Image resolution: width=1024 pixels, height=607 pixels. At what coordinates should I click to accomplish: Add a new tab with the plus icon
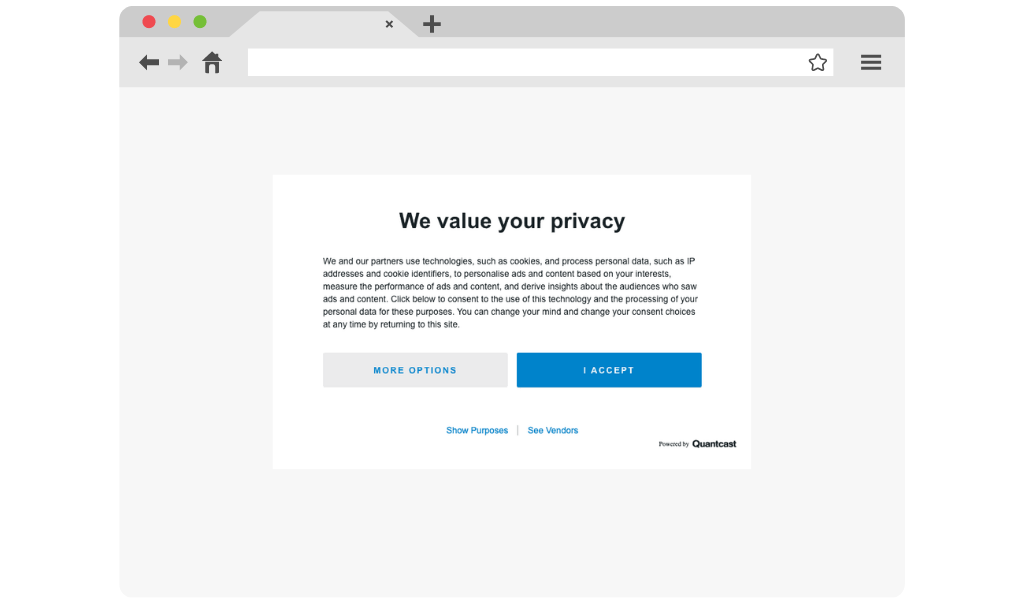tap(432, 24)
